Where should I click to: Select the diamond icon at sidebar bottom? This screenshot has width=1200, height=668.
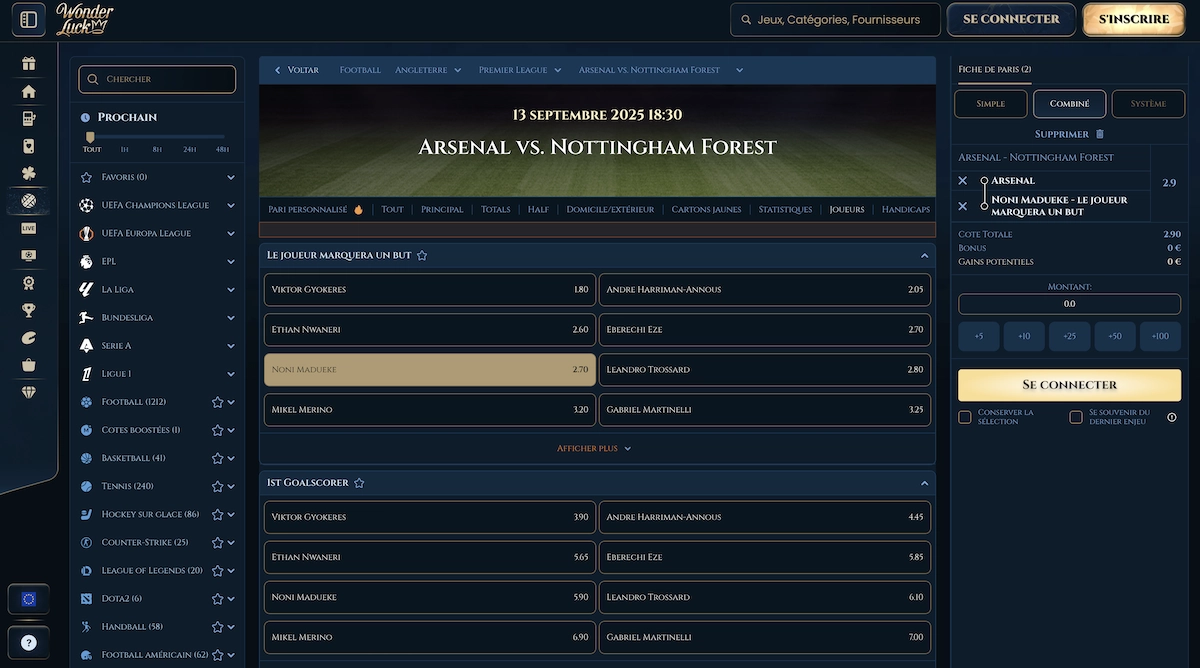pos(28,391)
